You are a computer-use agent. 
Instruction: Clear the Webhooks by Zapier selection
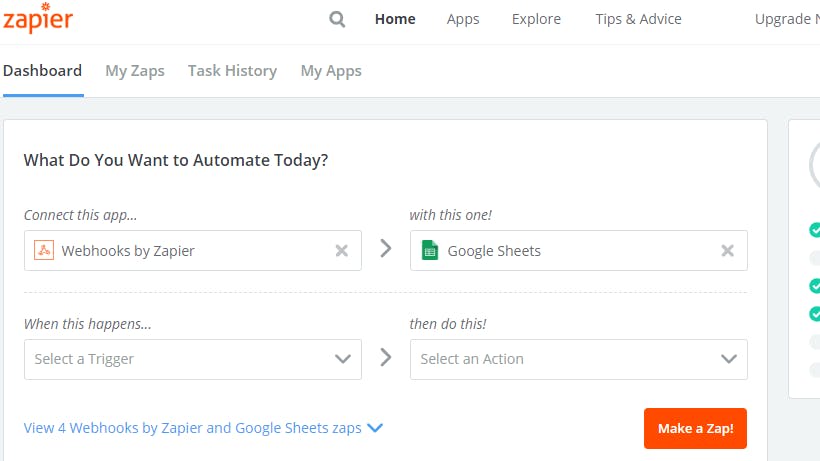[x=342, y=251]
